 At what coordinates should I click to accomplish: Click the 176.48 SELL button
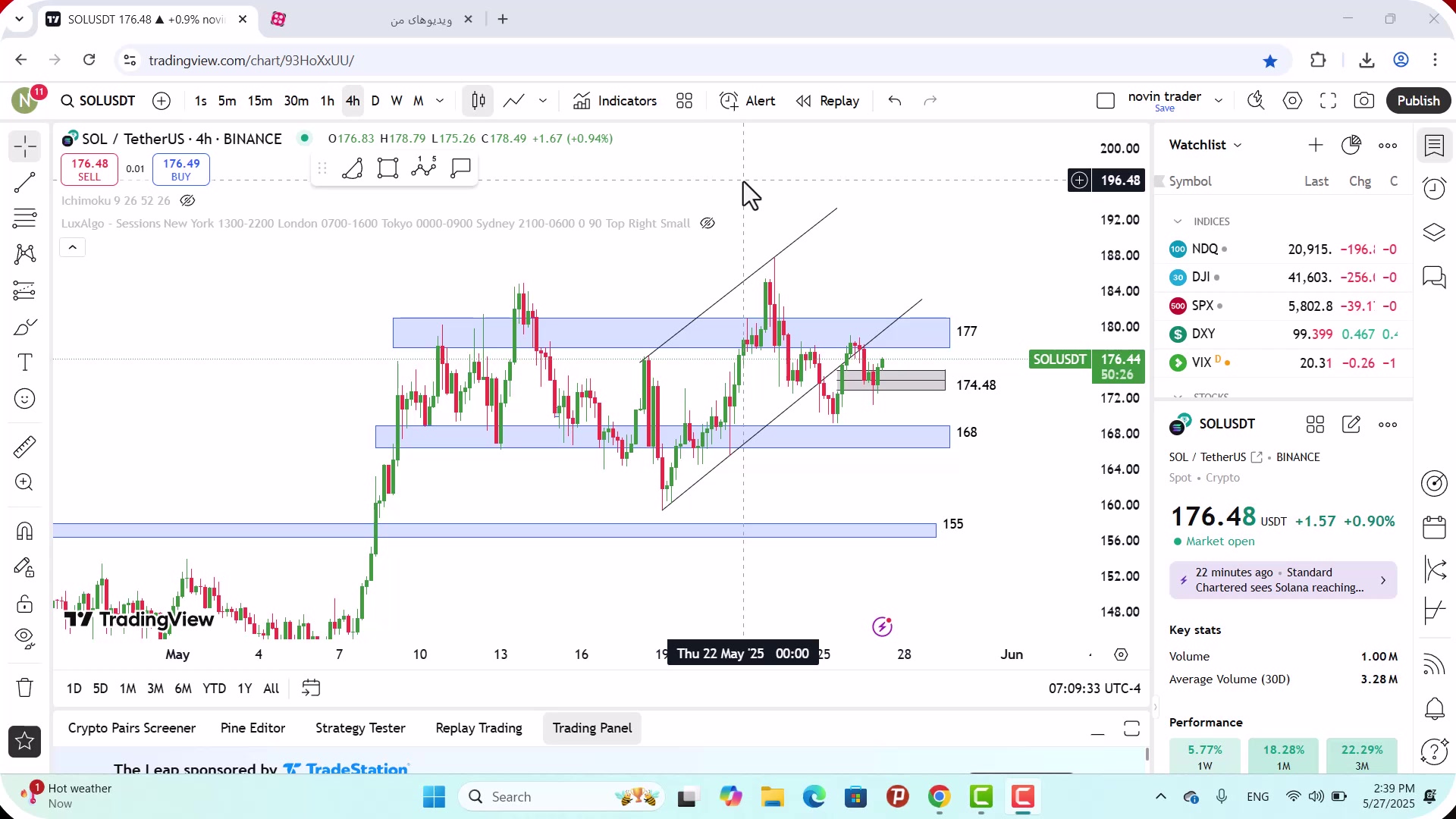click(89, 170)
